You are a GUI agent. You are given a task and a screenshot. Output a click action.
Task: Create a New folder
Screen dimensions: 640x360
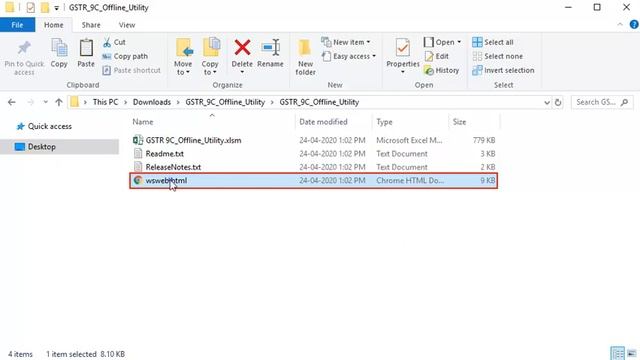click(x=305, y=57)
